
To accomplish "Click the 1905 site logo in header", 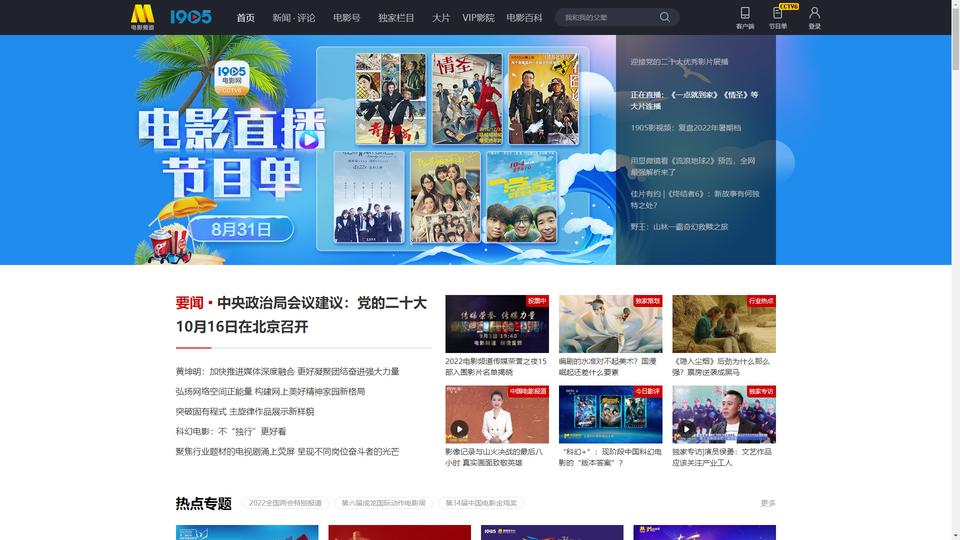I will pos(190,17).
